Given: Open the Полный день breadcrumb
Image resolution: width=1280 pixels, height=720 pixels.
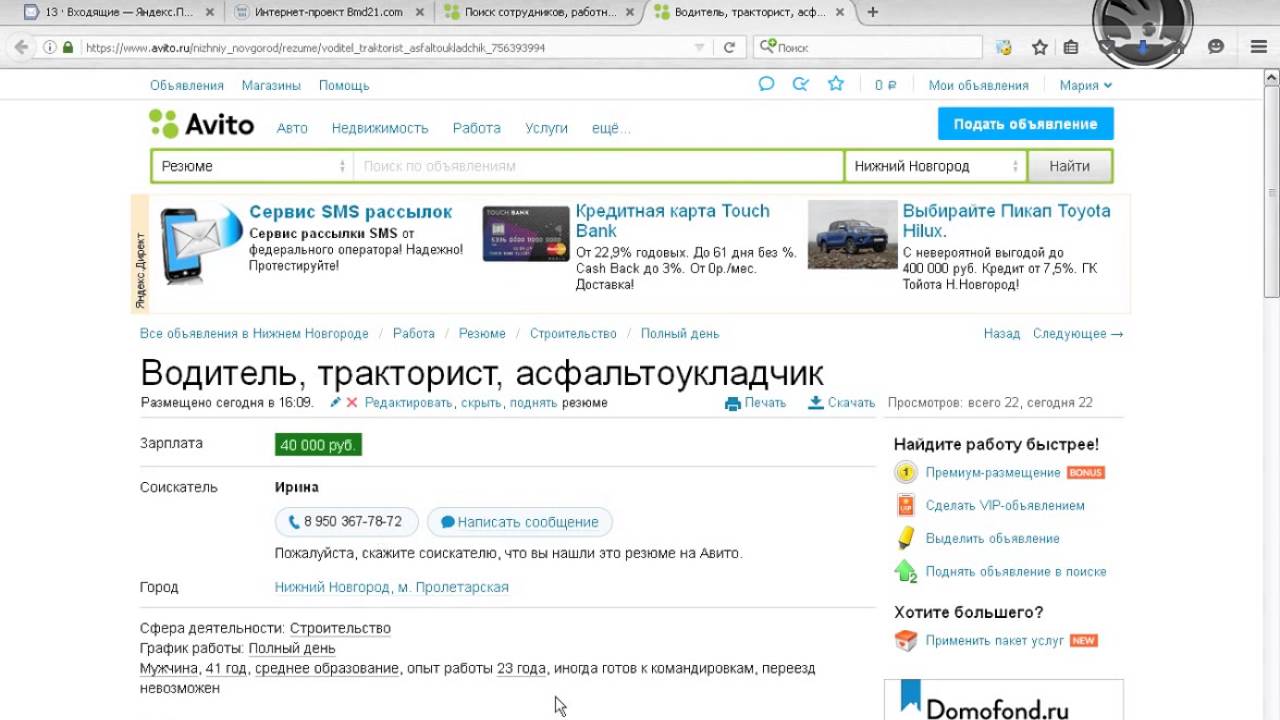Looking at the screenshot, I should pos(680,334).
